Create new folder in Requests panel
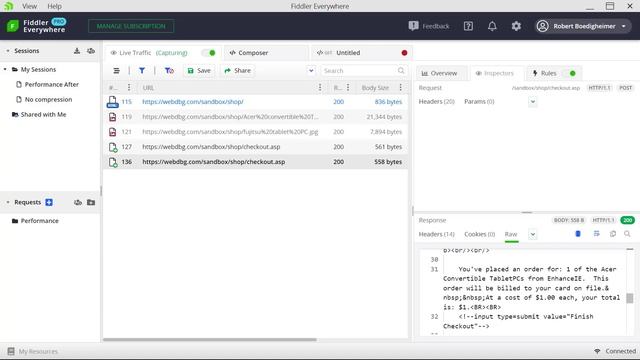The image size is (640, 360). click(x=91, y=202)
